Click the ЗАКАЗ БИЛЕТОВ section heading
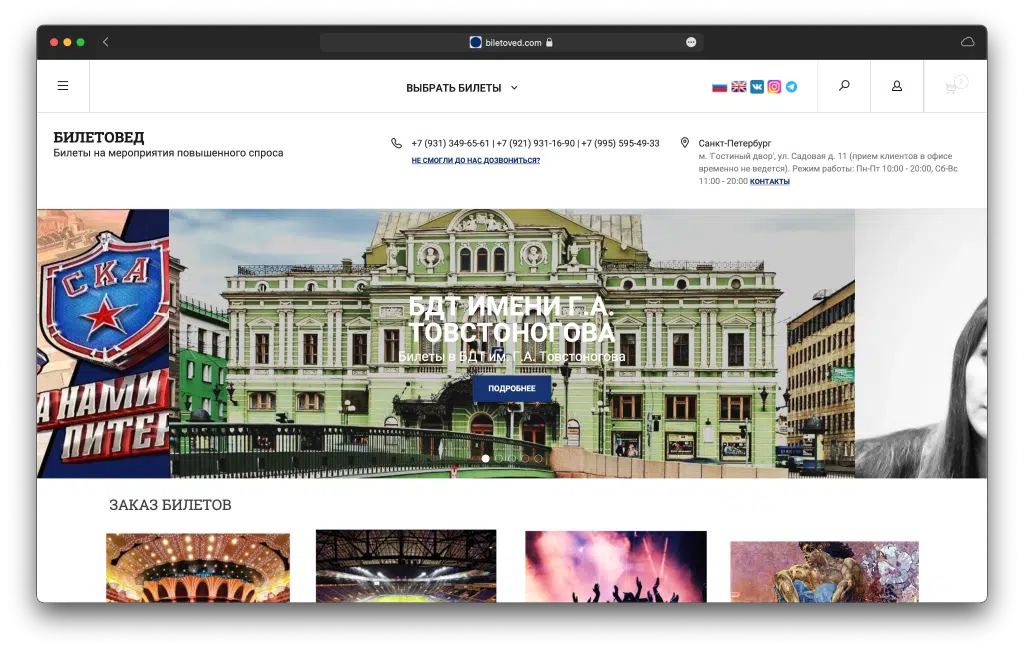This screenshot has height=651, width=1024. pos(170,505)
